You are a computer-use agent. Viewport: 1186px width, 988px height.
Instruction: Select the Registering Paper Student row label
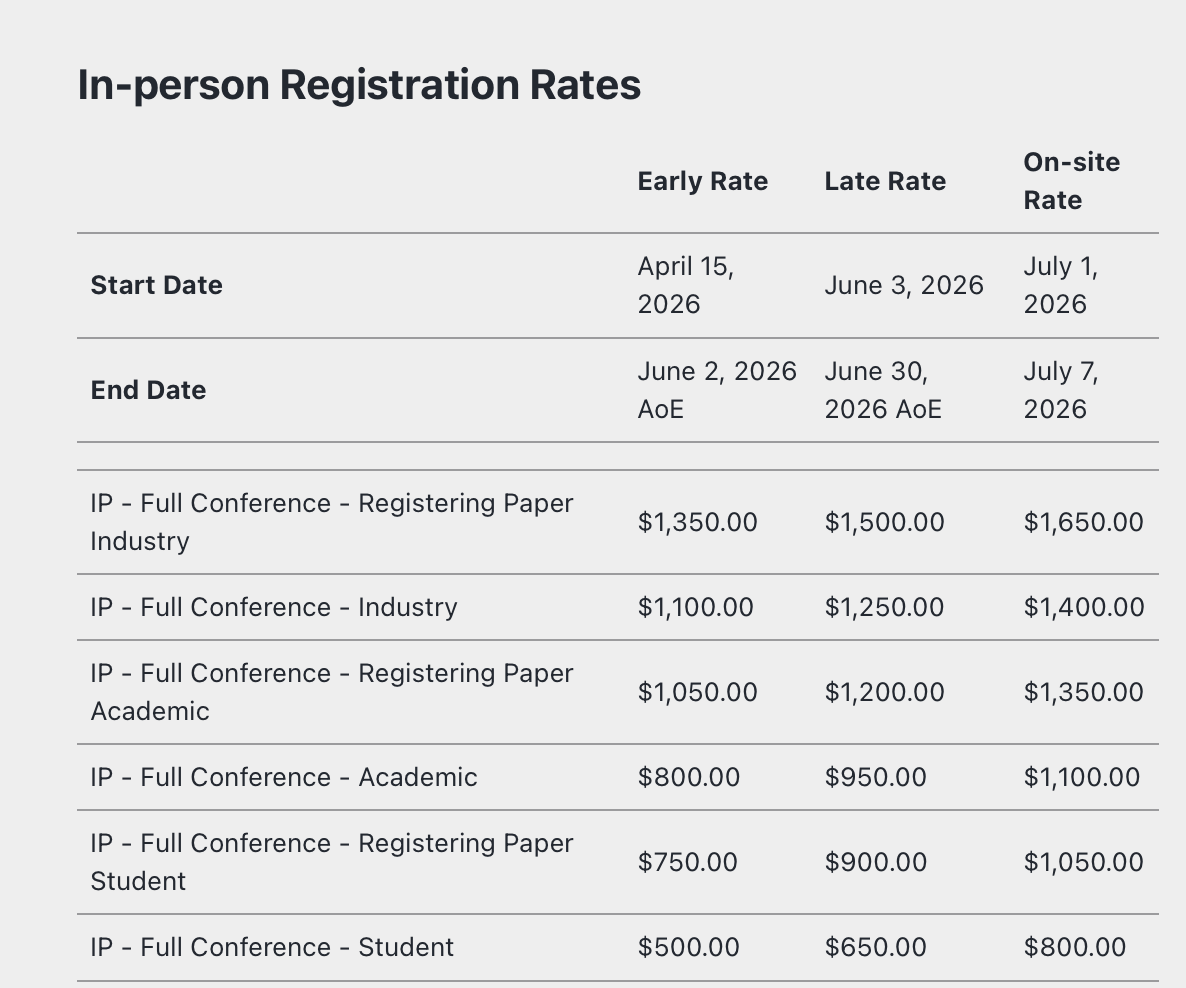[331, 862]
